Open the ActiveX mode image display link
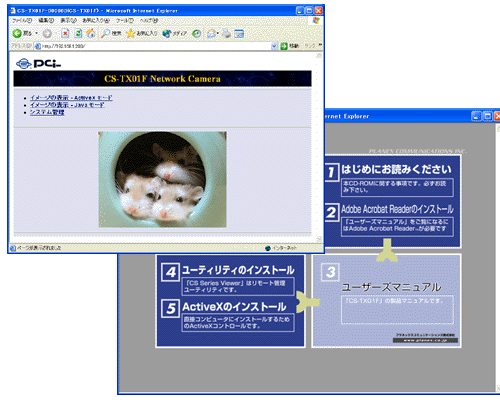 (x=71, y=98)
